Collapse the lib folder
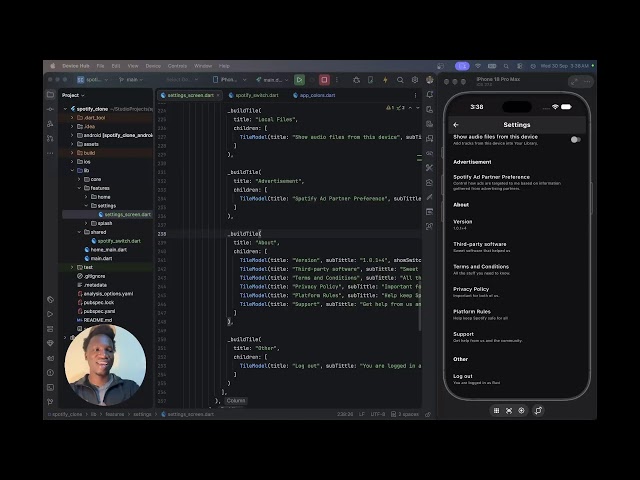This screenshot has width=640, height=480. tap(72, 171)
